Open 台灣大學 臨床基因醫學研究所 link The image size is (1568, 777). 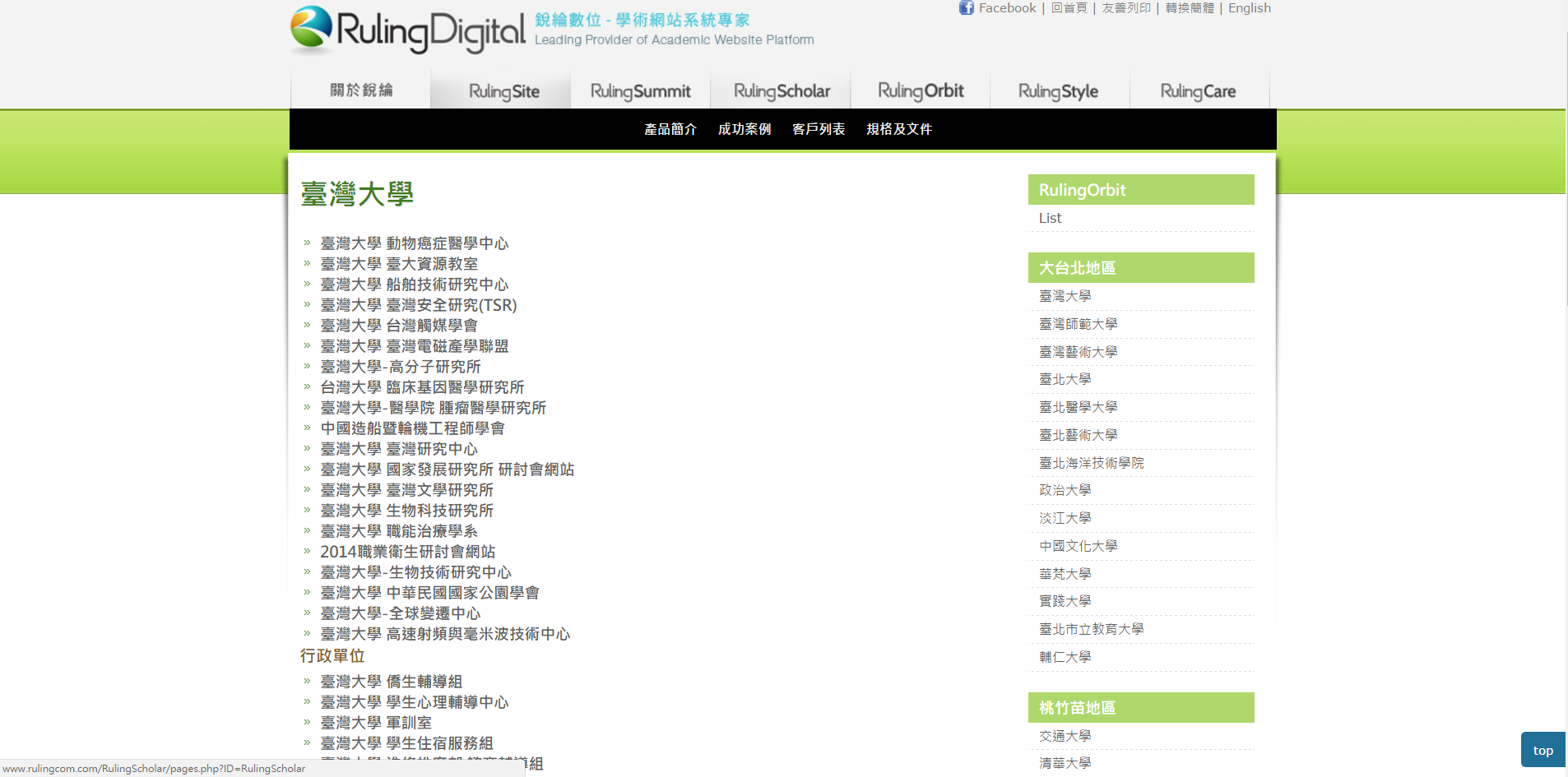(422, 387)
